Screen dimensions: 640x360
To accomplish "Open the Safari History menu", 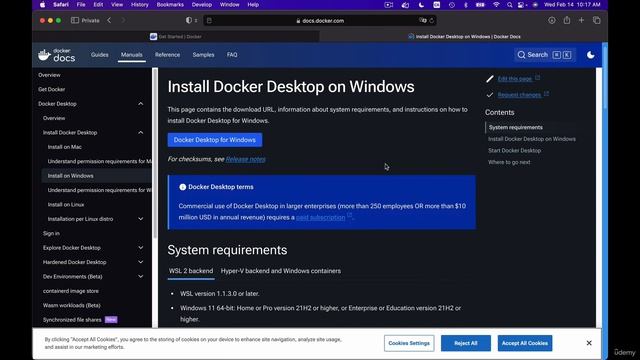I will coord(140,5).
